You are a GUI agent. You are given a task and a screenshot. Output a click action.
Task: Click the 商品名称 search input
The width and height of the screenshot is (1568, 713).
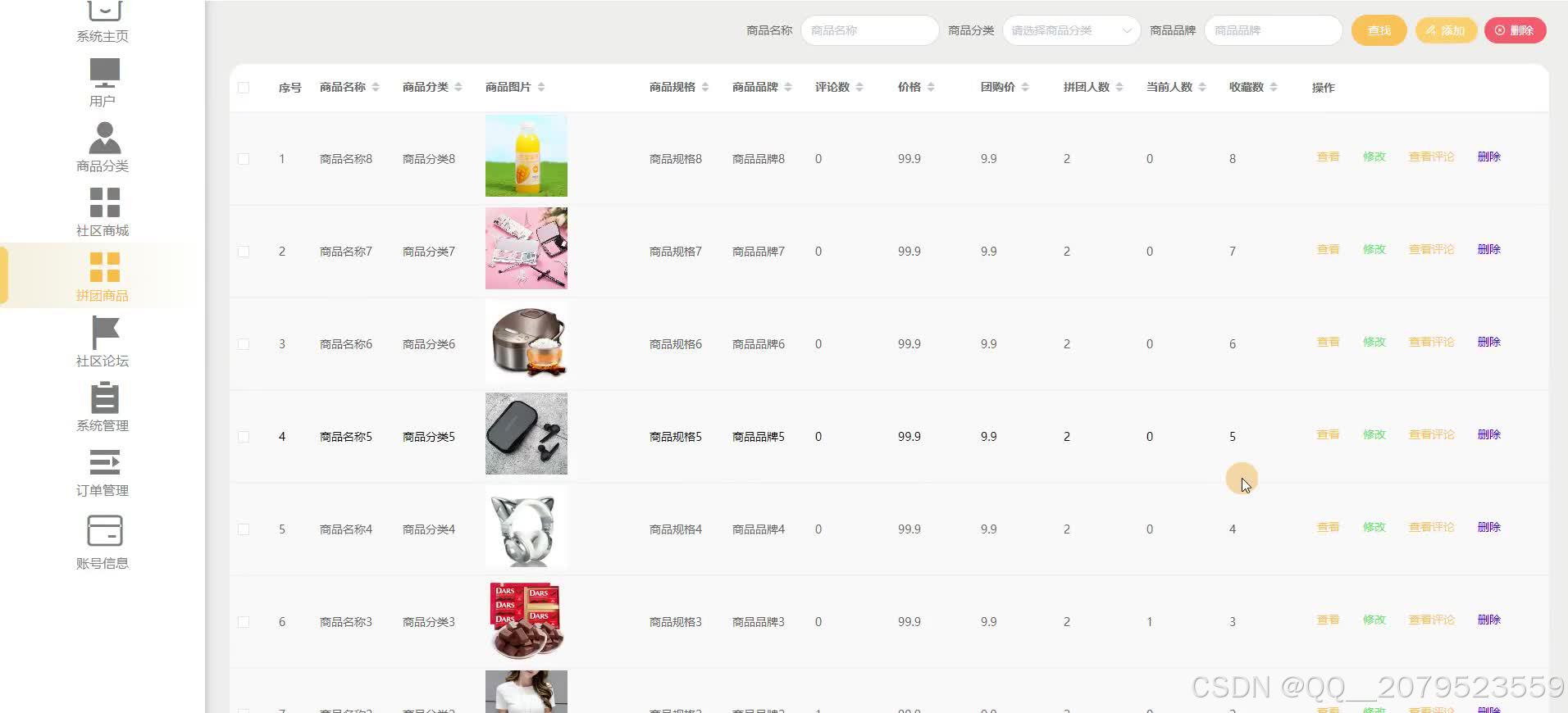coord(869,30)
